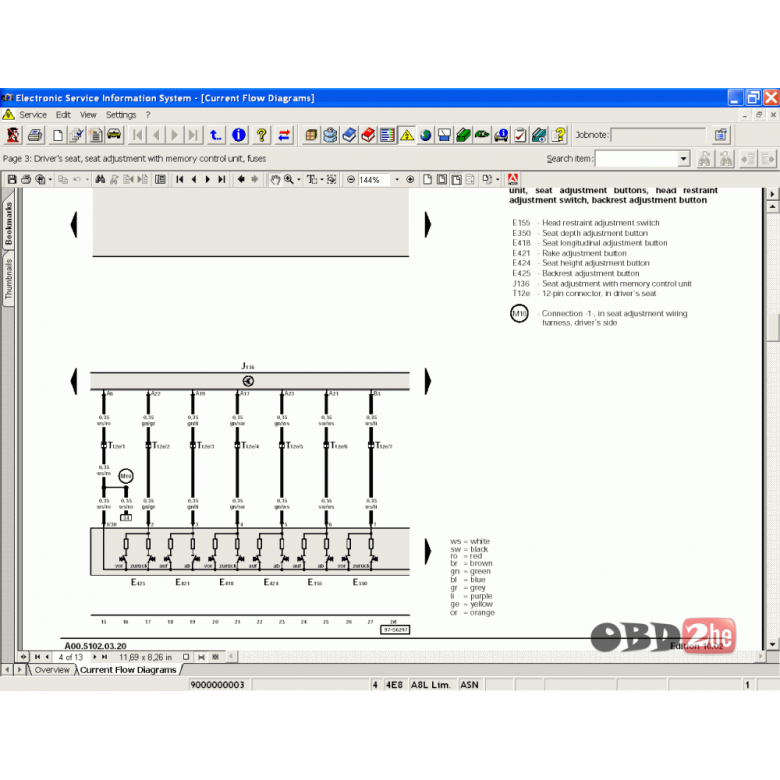Select the Current Flow Diagrams tab
Image resolution: width=780 pixels, height=780 pixels.
(x=128, y=670)
